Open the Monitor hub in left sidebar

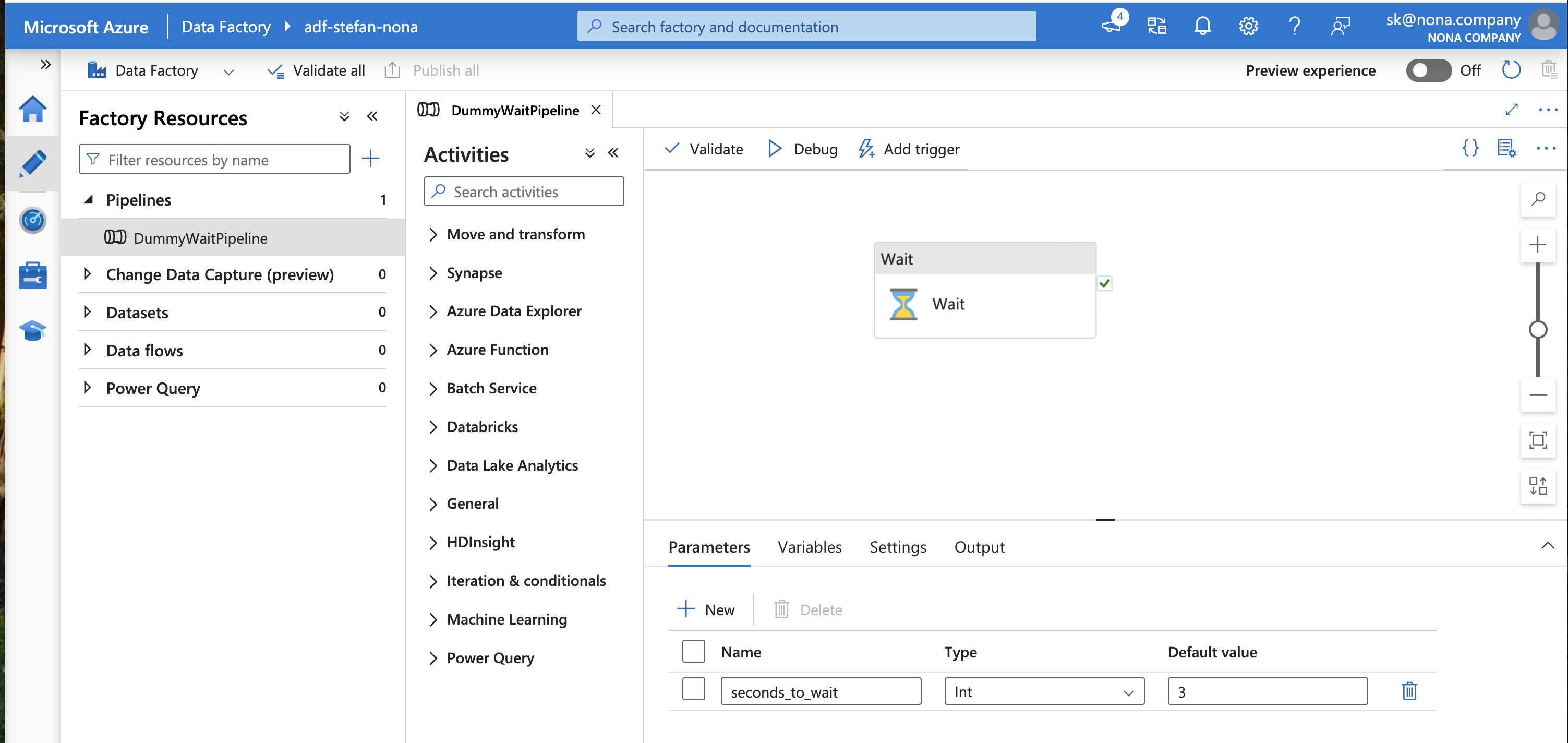[x=32, y=221]
